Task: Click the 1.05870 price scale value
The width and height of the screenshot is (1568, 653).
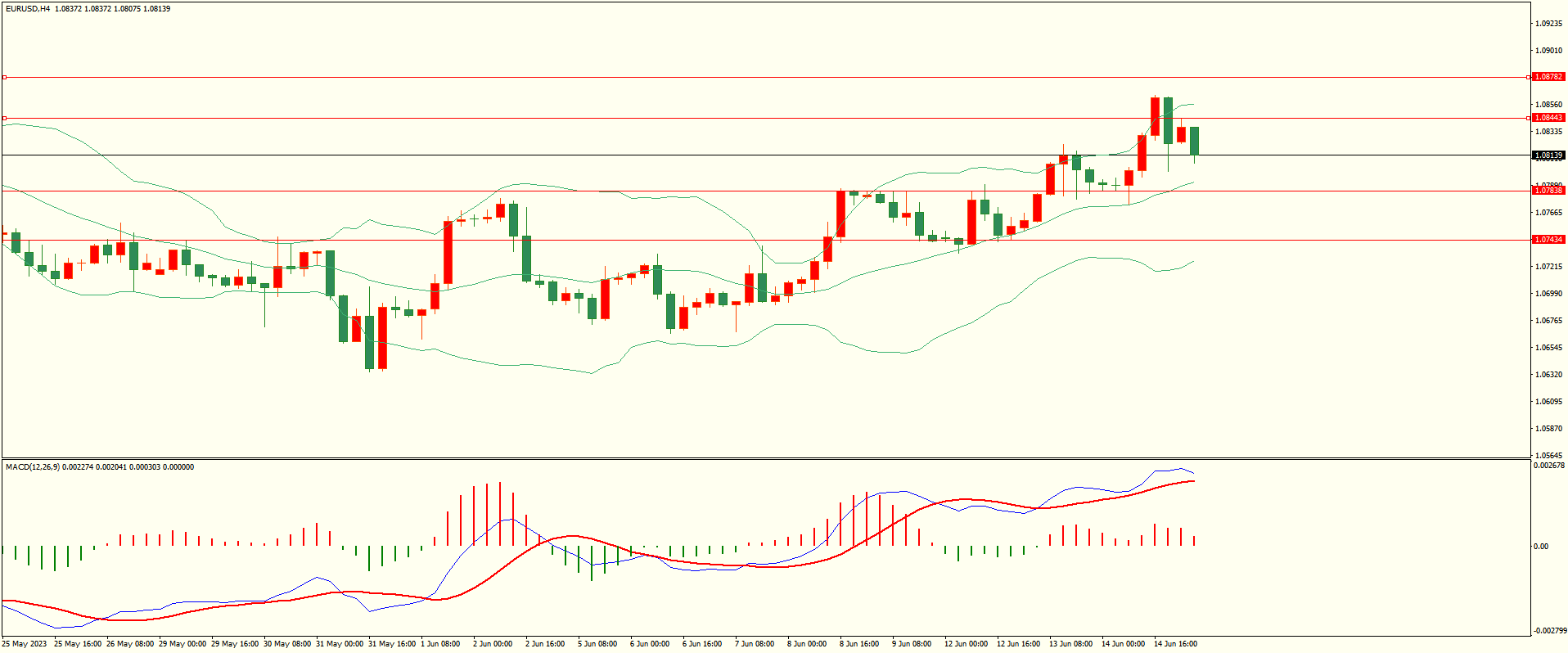Action: pyautogui.click(x=1548, y=429)
